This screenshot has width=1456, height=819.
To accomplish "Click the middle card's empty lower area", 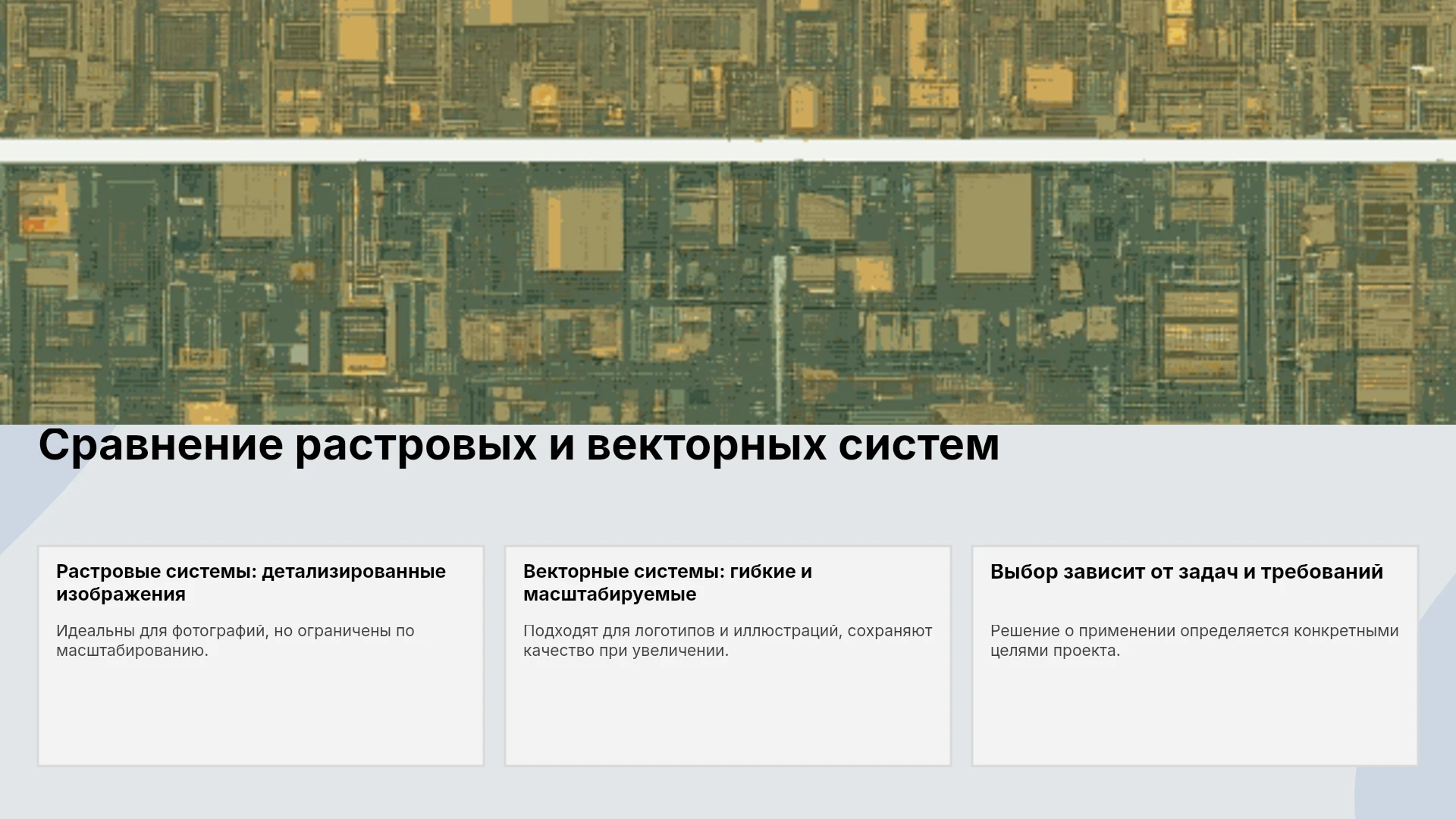I will coord(728,713).
